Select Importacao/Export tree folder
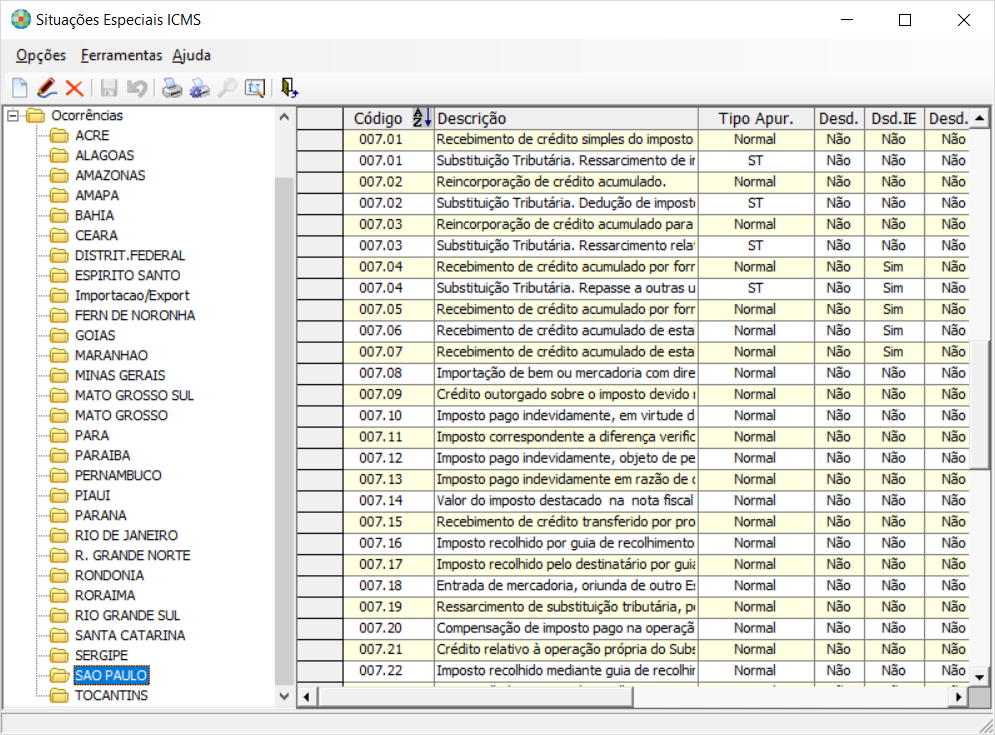The image size is (995, 735). [132, 296]
